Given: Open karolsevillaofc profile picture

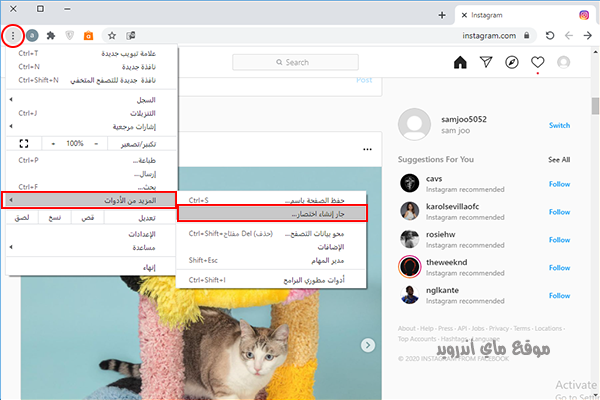Looking at the screenshot, I should tap(410, 211).
